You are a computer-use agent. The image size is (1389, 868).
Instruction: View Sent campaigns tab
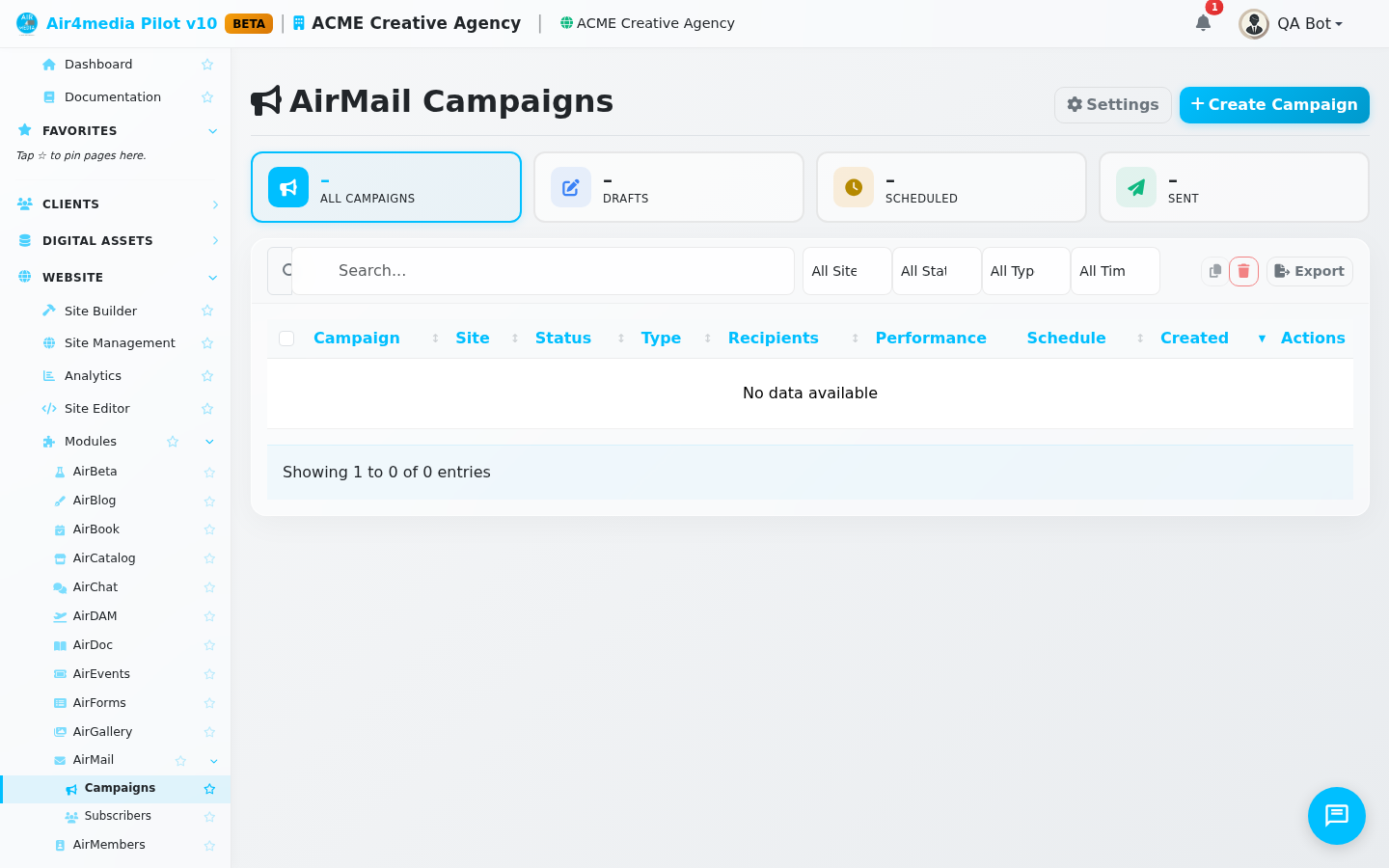1234,187
